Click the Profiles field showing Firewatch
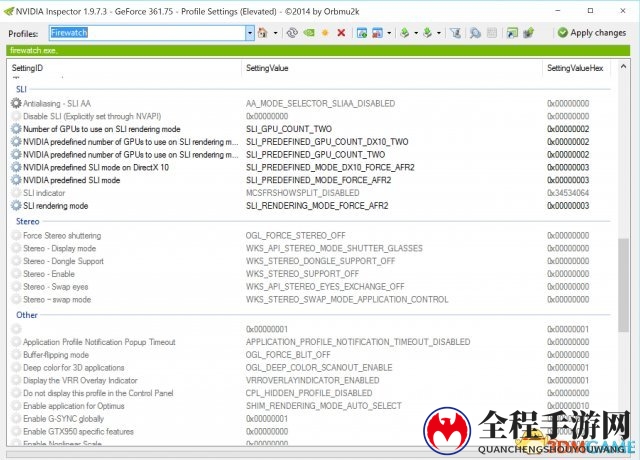Screen dimensions: 640x460 pyautogui.click(x=147, y=33)
